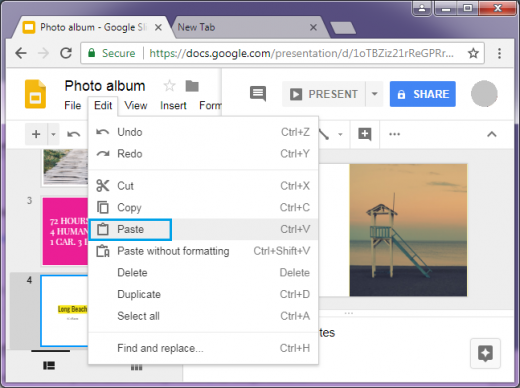This screenshot has height=388, width=520.
Task: Choose Paste in the Edit menu
Action: [203, 229]
